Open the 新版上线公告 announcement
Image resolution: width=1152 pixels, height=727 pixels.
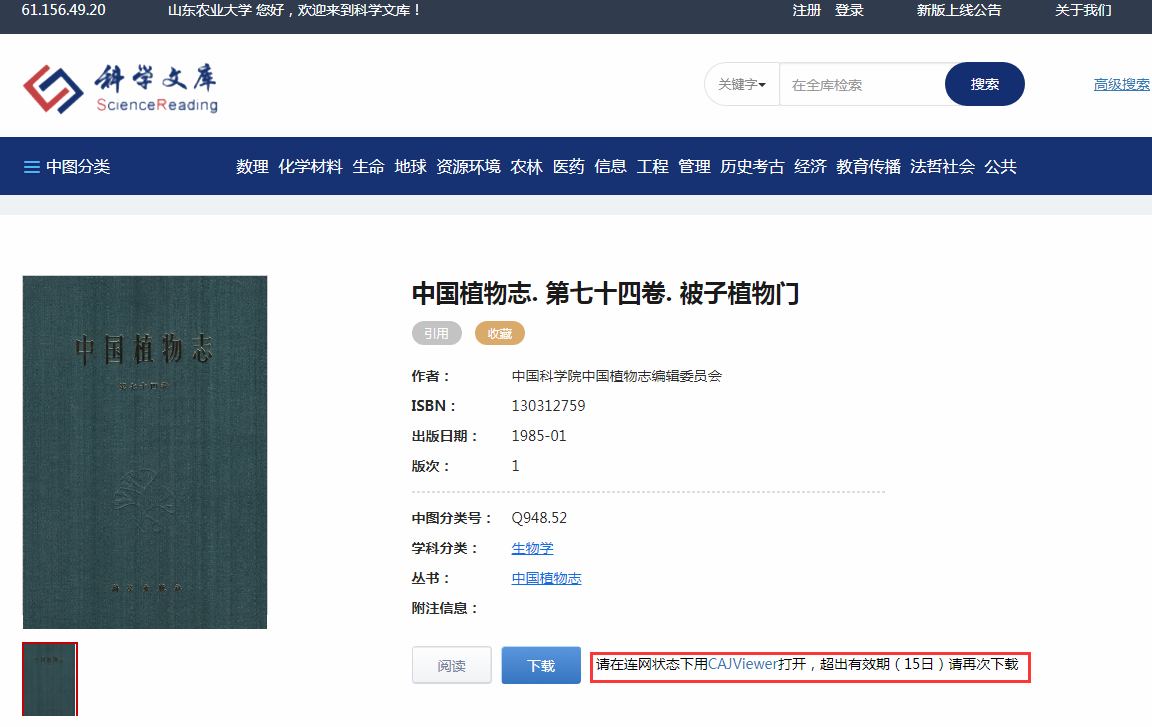click(x=958, y=10)
